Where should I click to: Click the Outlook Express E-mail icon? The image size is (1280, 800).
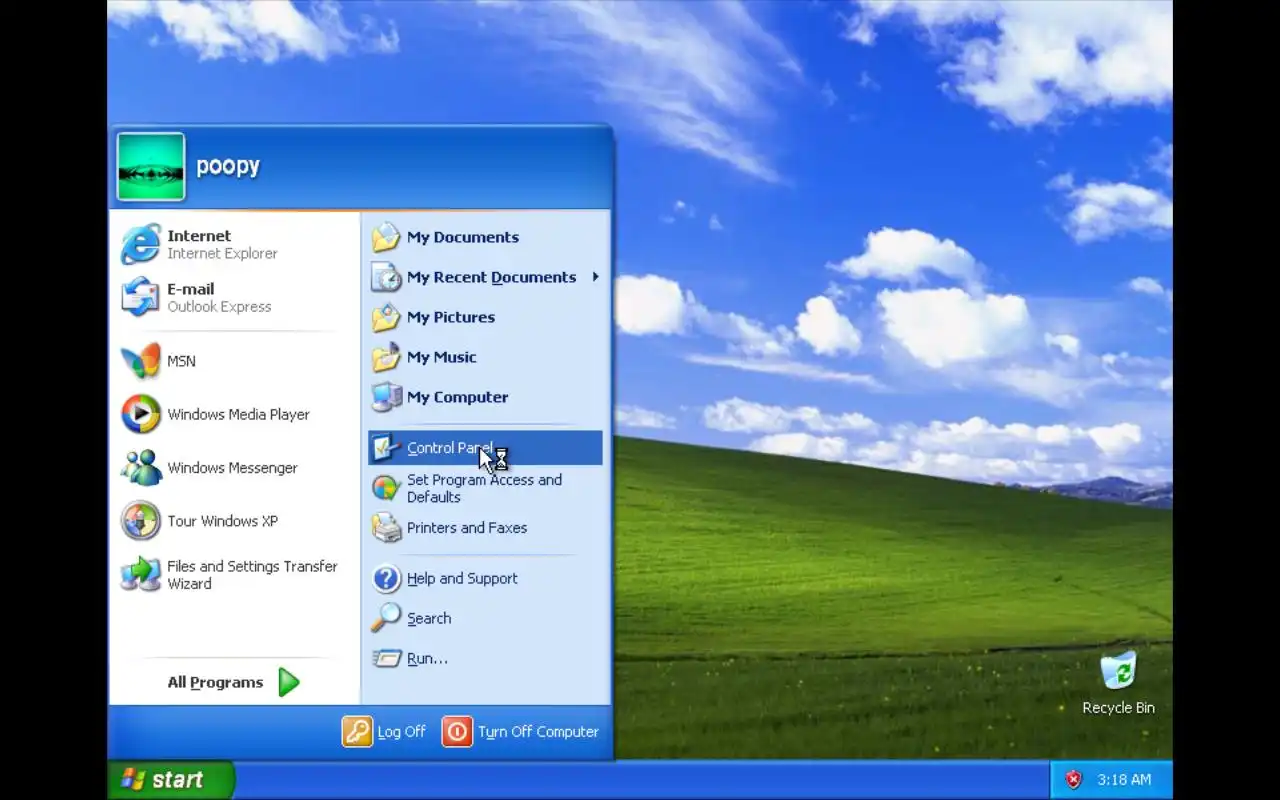tap(141, 297)
